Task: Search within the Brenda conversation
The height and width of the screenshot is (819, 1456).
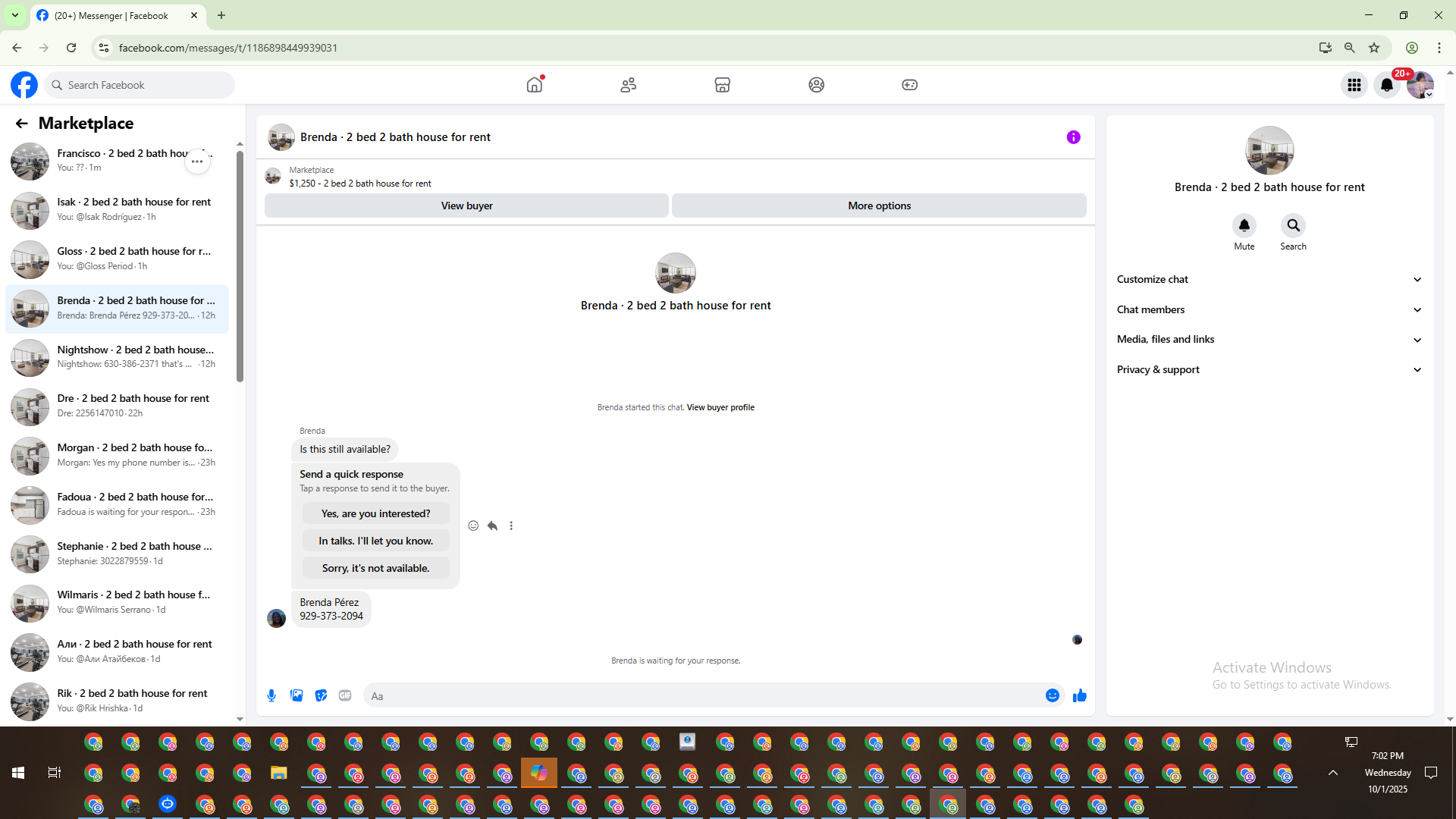Action: click(1294, 226)
